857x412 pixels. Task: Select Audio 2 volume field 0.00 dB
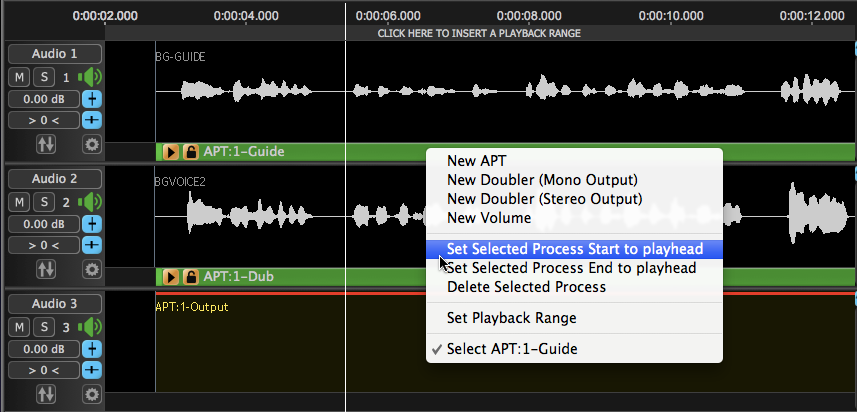pos(44,224)
